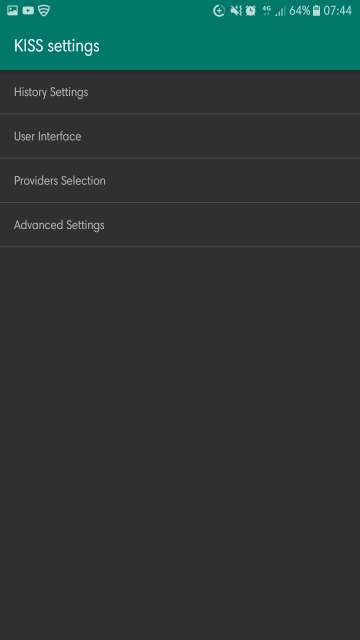Open the User Interface settings
This screenshot has width=360, height=640.
[x=180, y=136]
